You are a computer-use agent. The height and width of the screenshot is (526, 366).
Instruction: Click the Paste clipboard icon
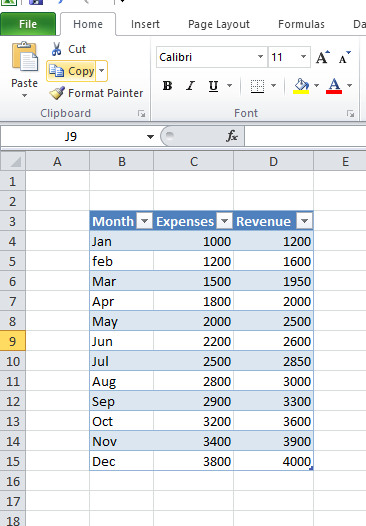[x=24, y=57]
